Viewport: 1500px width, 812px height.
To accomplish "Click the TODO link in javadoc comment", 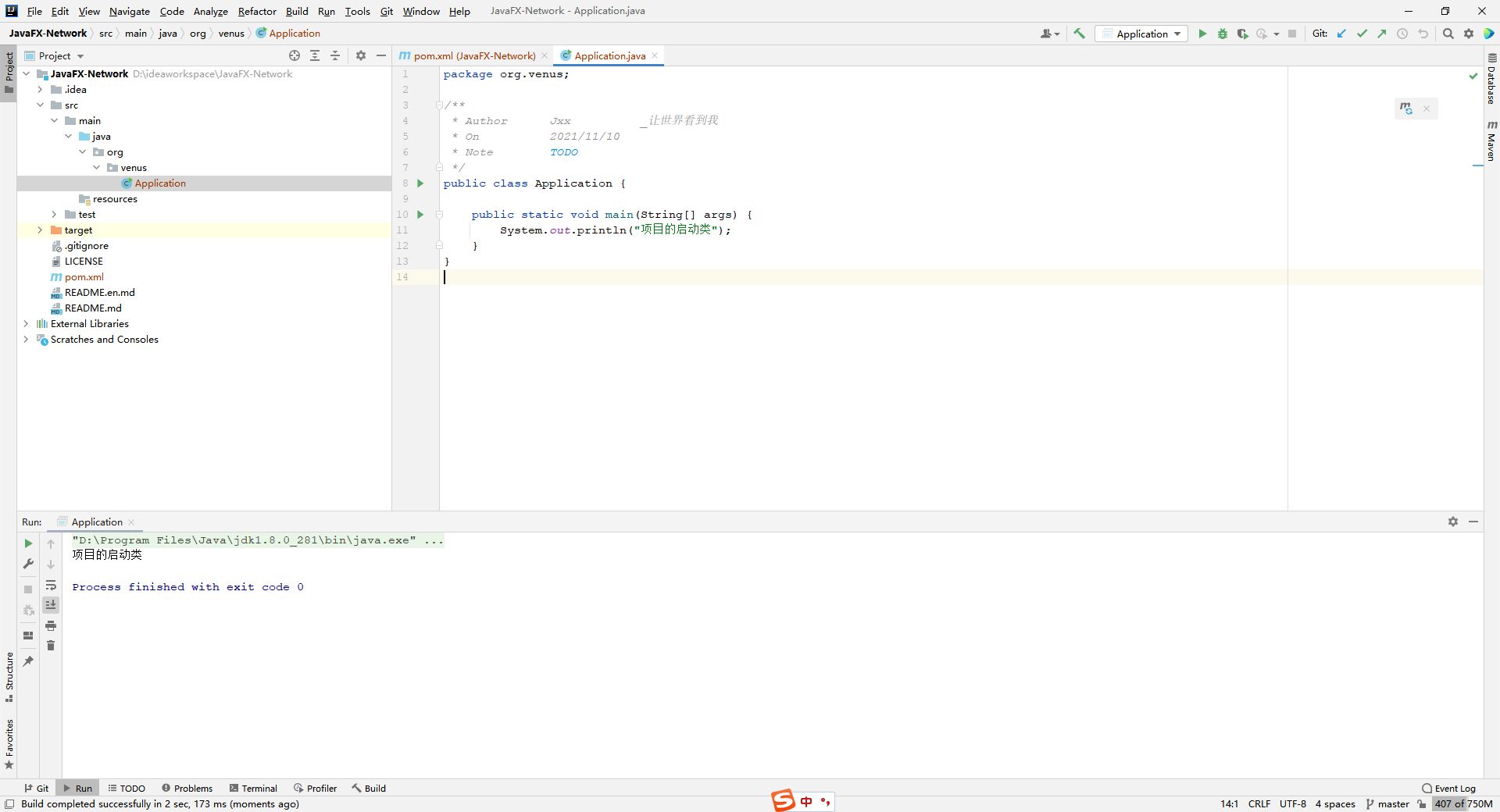I will click(564, 152).
